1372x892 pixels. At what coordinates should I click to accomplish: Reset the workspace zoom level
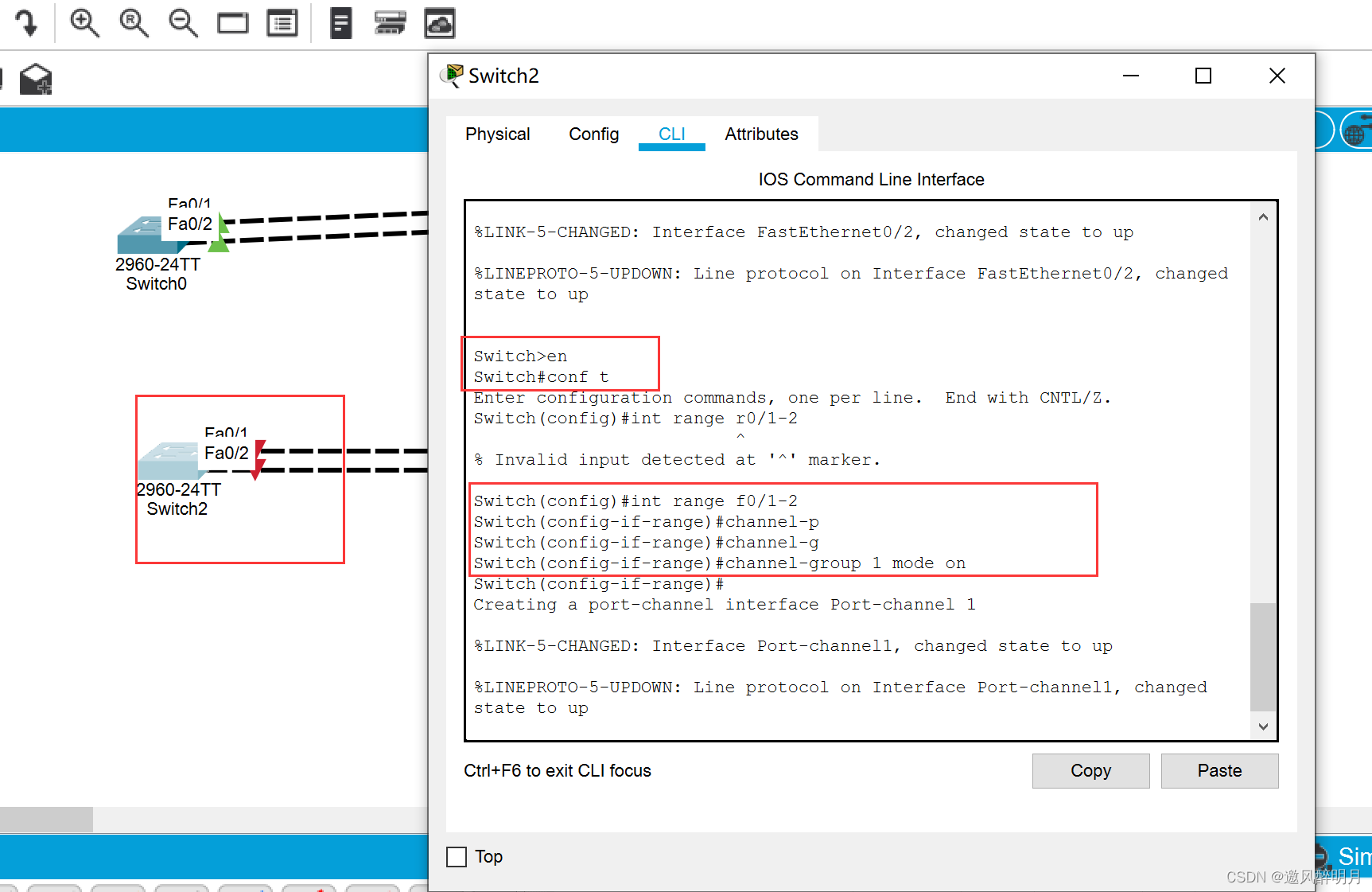[134, 23]
